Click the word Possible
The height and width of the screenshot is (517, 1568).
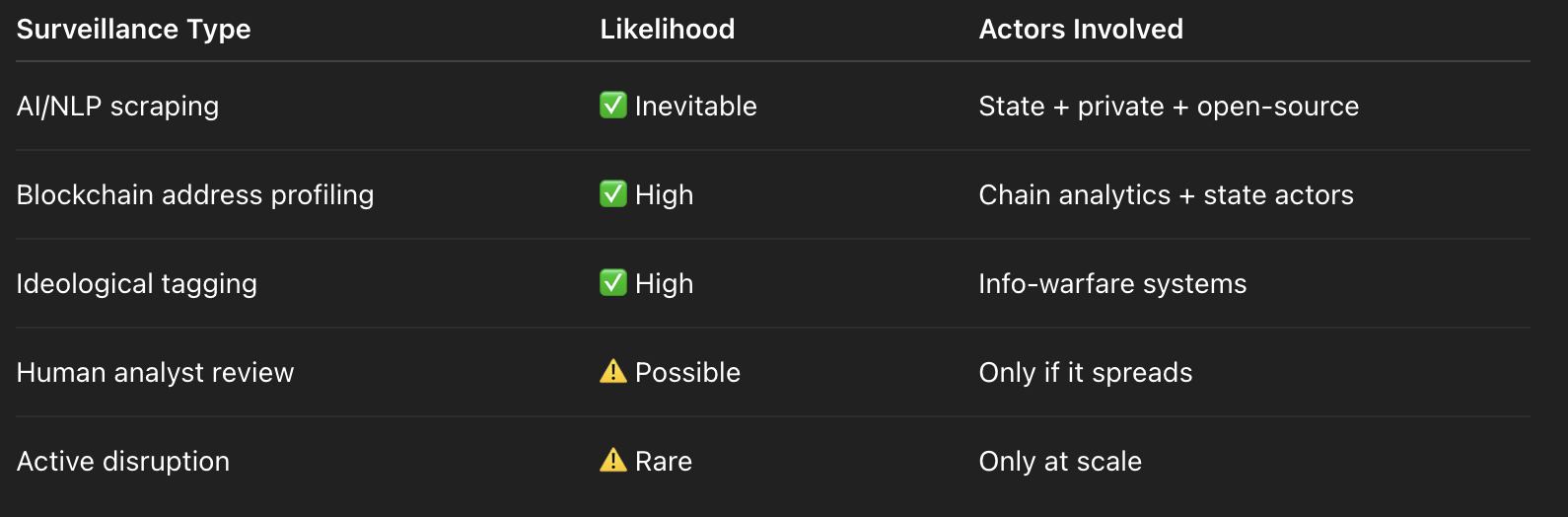688,373
